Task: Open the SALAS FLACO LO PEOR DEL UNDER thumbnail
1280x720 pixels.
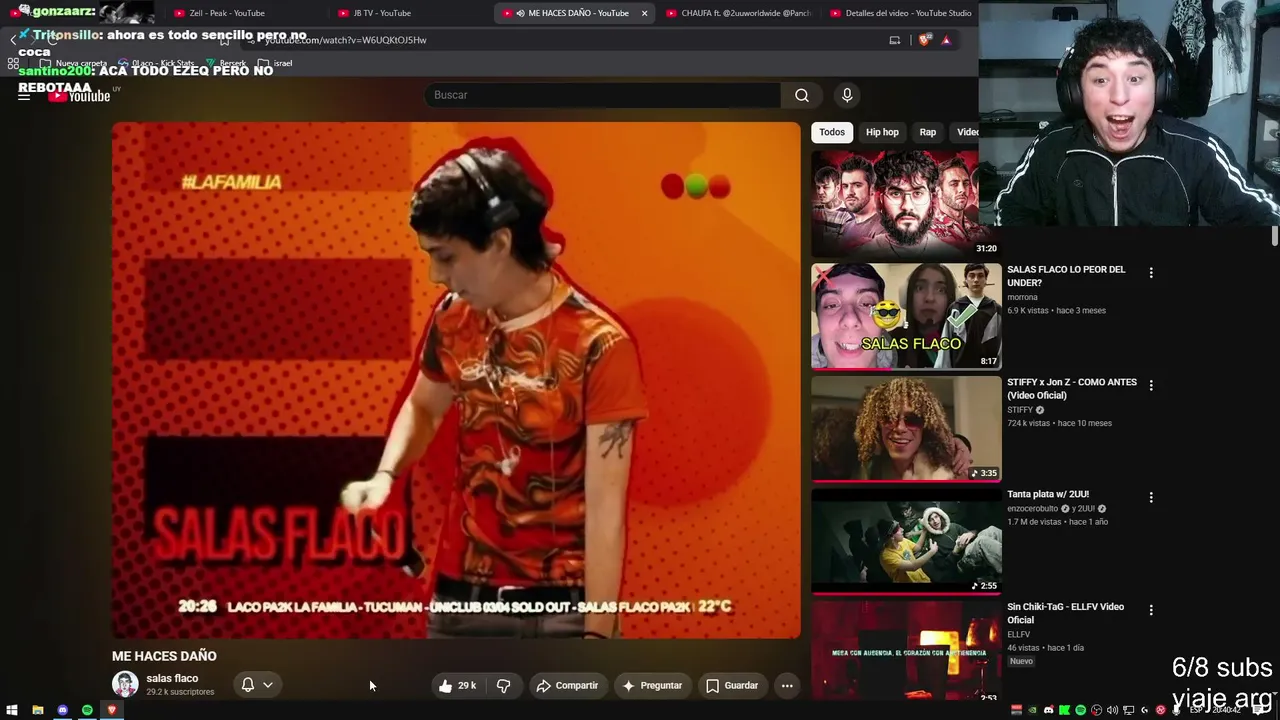Action: point(906,316)
